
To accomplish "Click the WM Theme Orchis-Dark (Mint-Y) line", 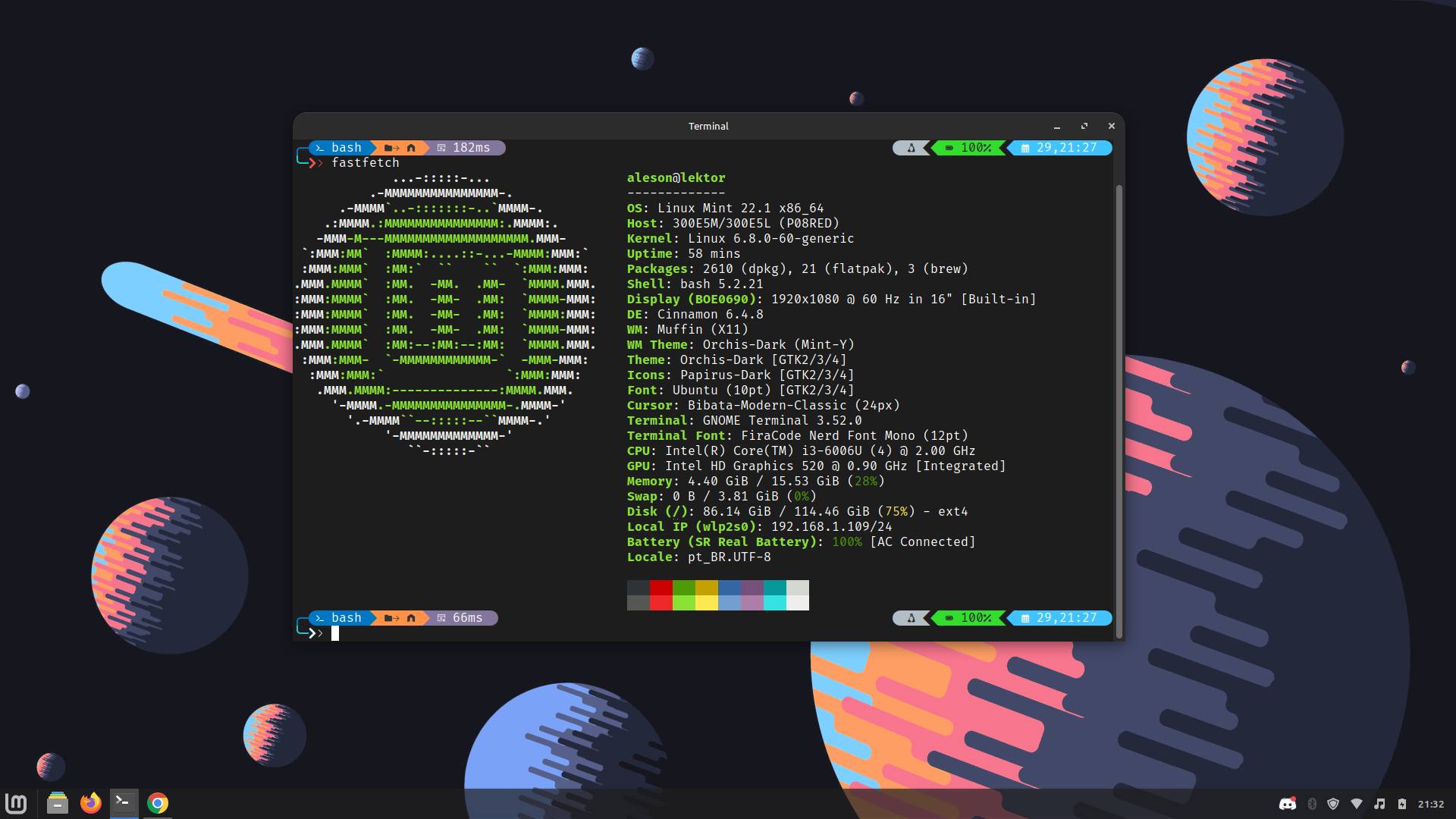I will [741, 345].
